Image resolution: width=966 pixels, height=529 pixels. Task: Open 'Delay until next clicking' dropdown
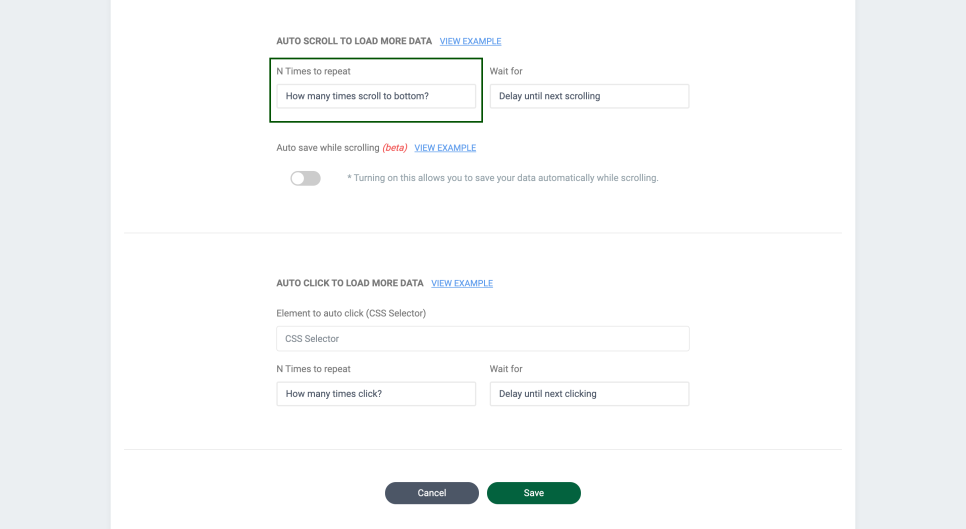tap(589, 394)
